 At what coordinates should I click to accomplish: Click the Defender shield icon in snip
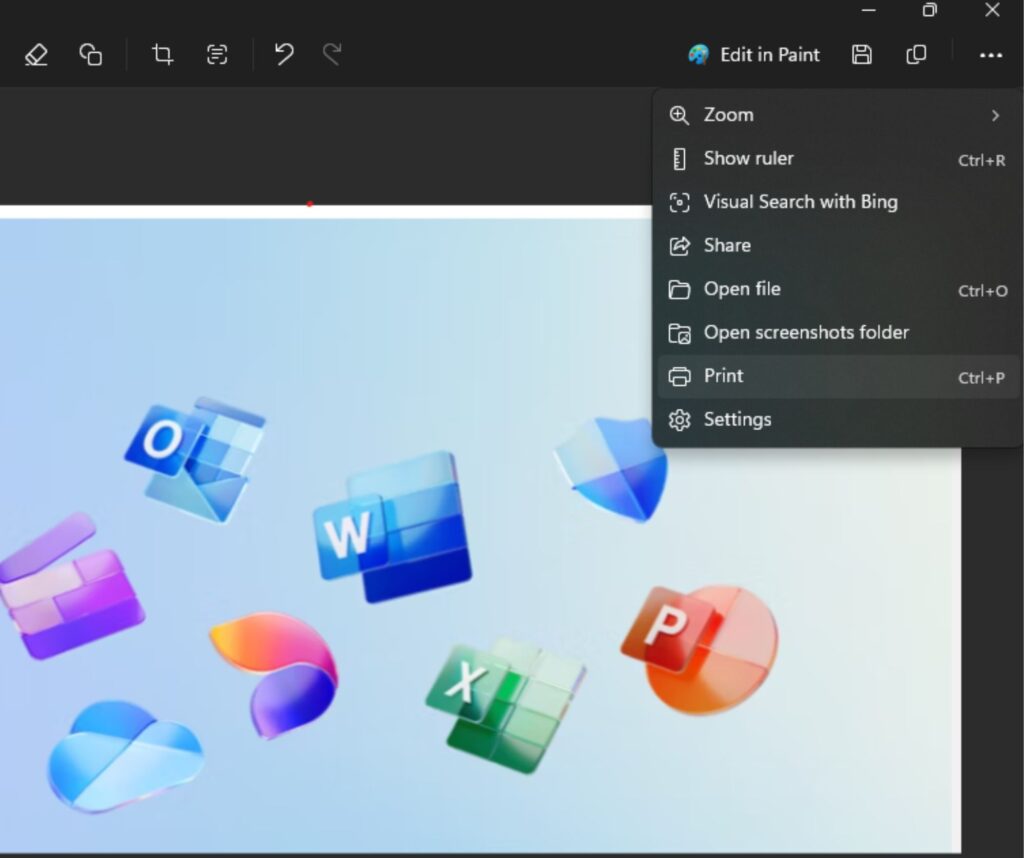tap(611, 468)
